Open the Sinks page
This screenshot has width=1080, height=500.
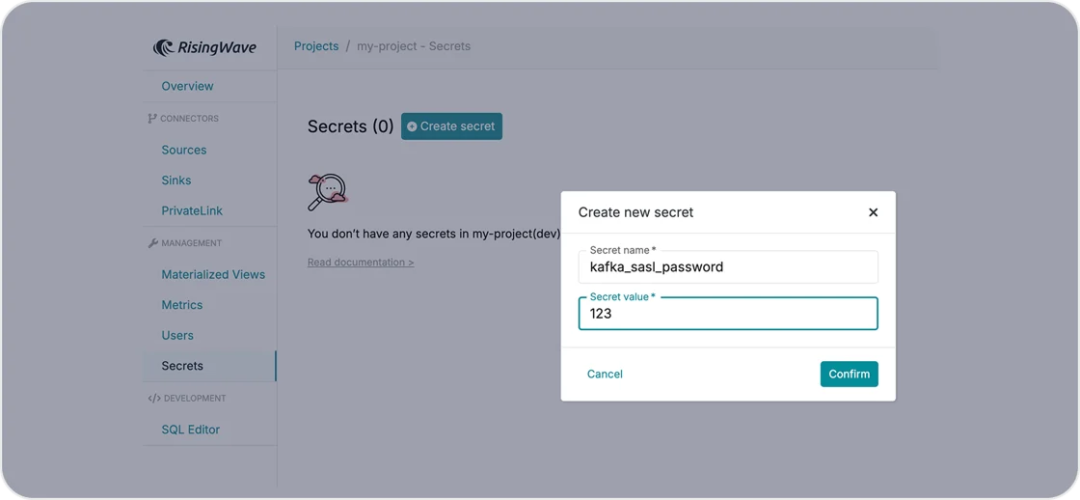click(176, 180)
